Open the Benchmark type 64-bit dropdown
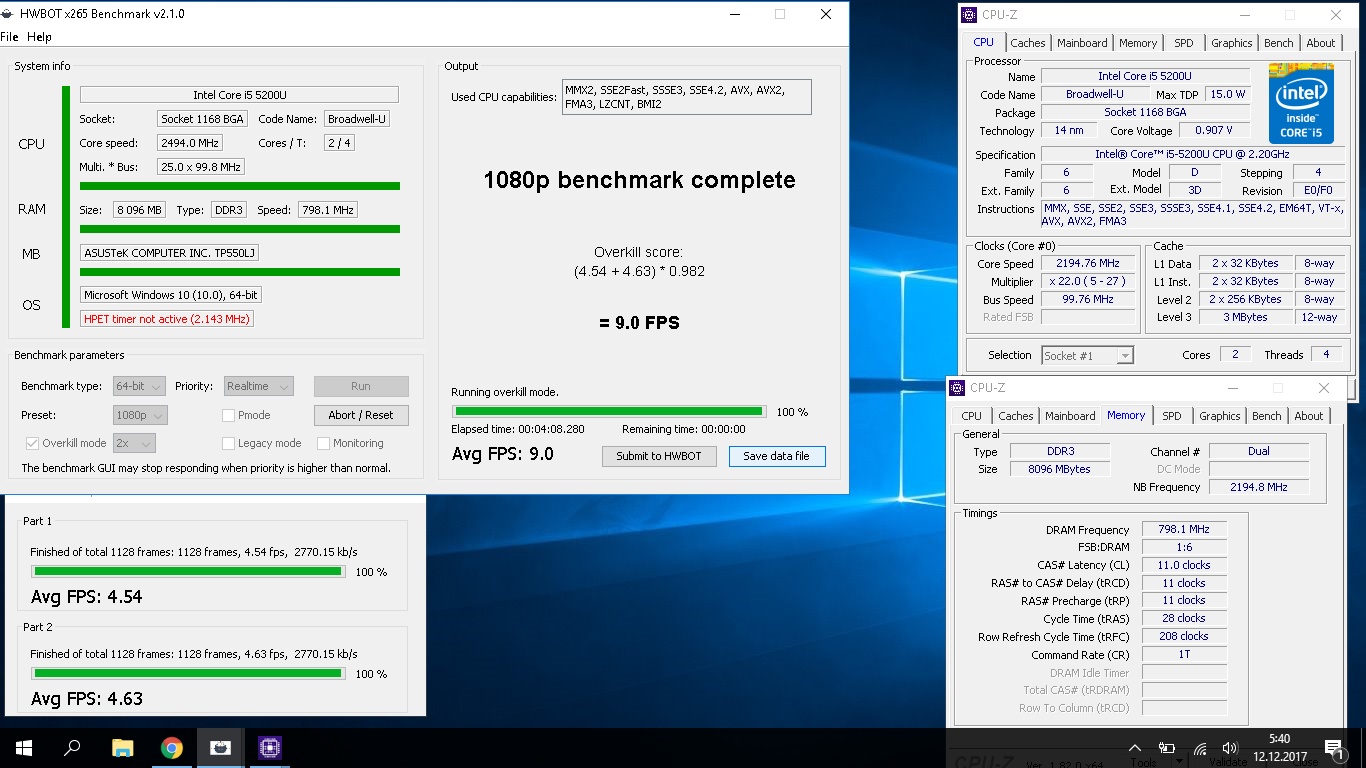Image resolution: width=1366 pixels, height=768 pixels. pos(139,386)
